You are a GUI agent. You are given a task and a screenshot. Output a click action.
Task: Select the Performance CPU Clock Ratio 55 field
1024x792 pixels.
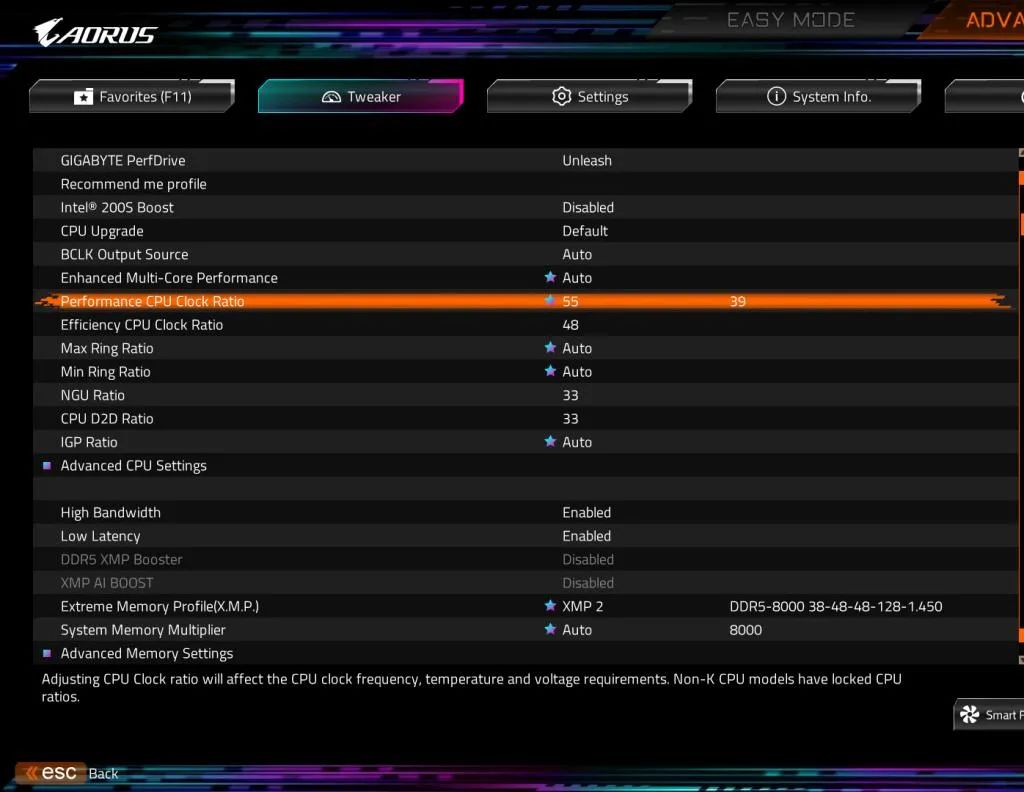coord(570,301)
